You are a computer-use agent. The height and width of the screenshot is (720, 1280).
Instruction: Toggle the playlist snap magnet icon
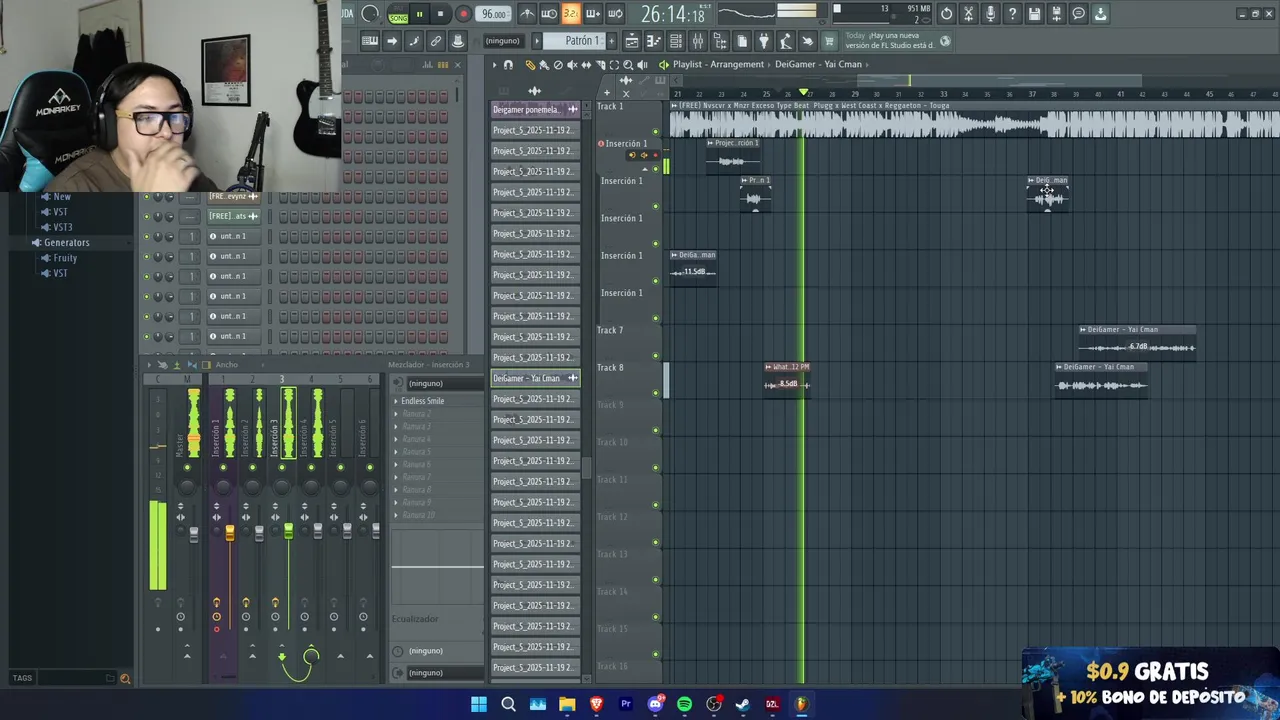click(508, 65)
